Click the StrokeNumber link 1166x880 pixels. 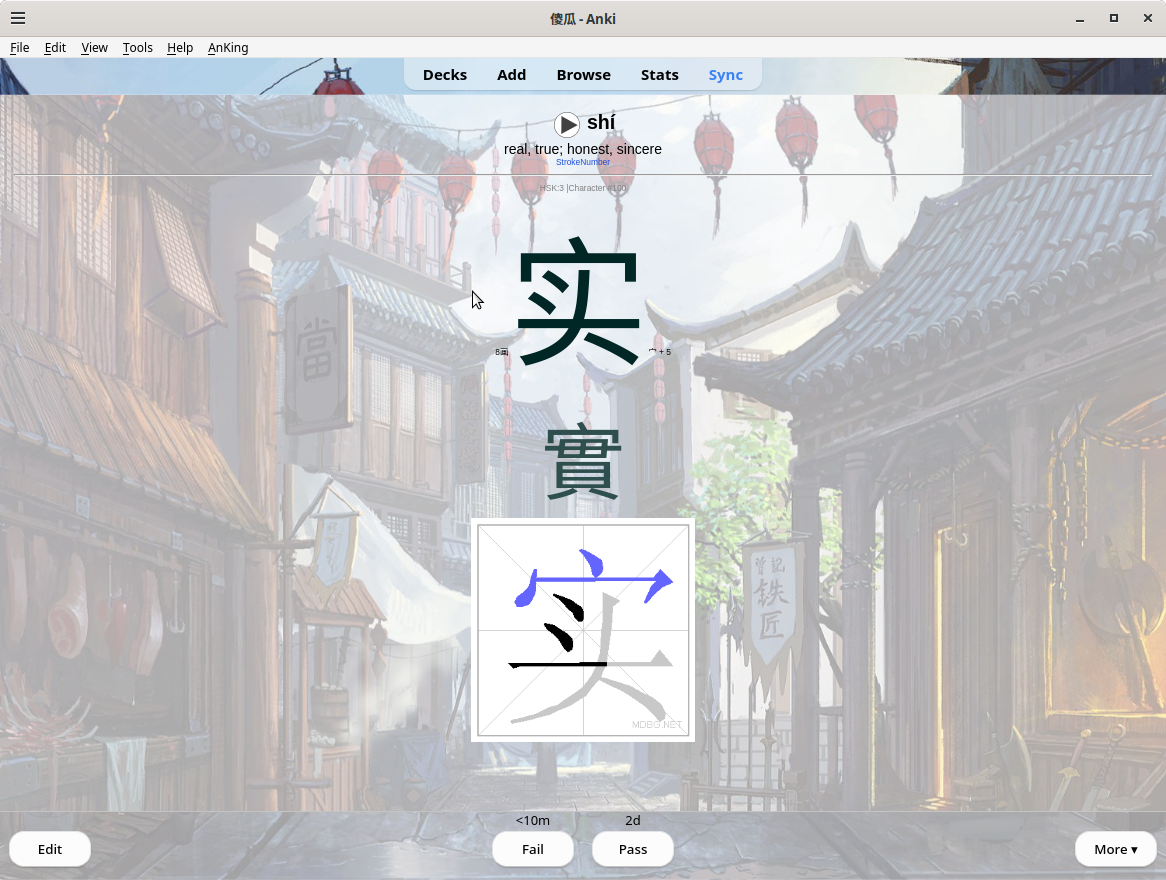click(x=583, y=162)
